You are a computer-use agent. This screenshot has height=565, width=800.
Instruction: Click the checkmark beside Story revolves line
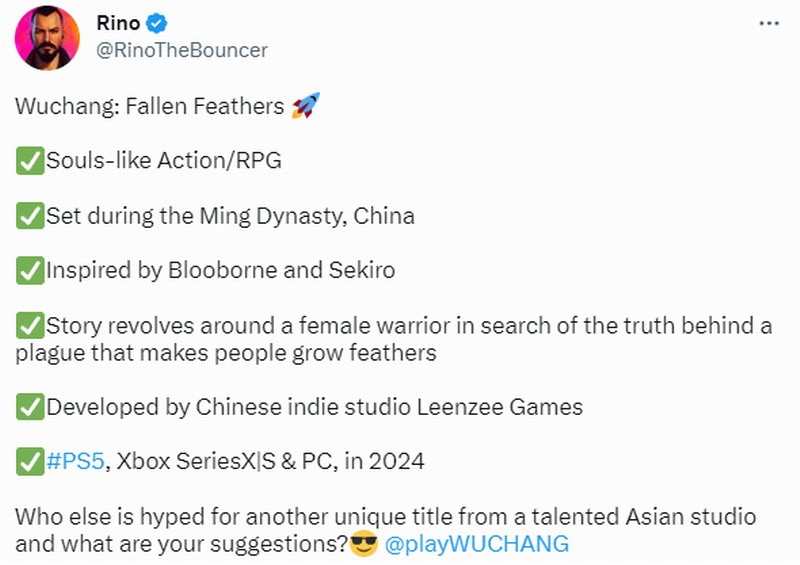coord(29,325)
